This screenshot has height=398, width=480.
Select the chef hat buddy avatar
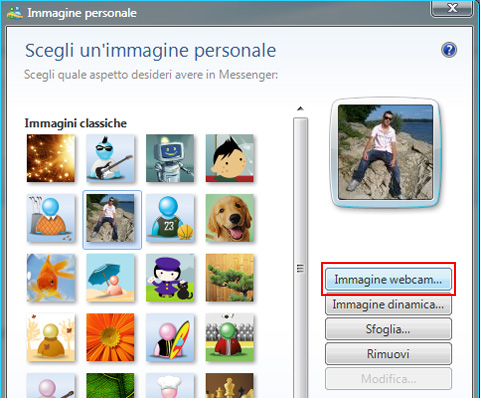pos(170,386)
